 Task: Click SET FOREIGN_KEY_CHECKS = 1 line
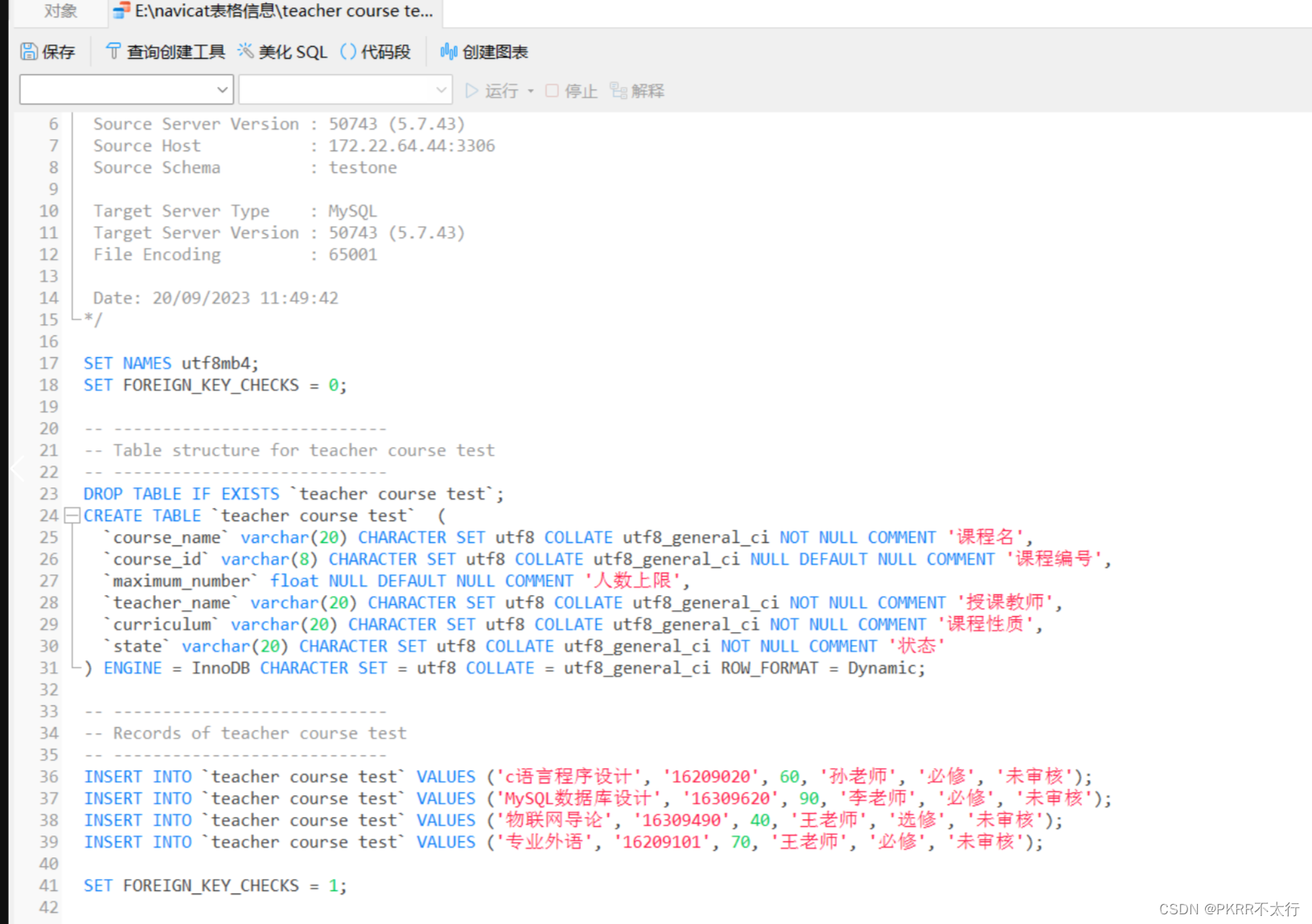pyautogui.click(x=216, y=885)
